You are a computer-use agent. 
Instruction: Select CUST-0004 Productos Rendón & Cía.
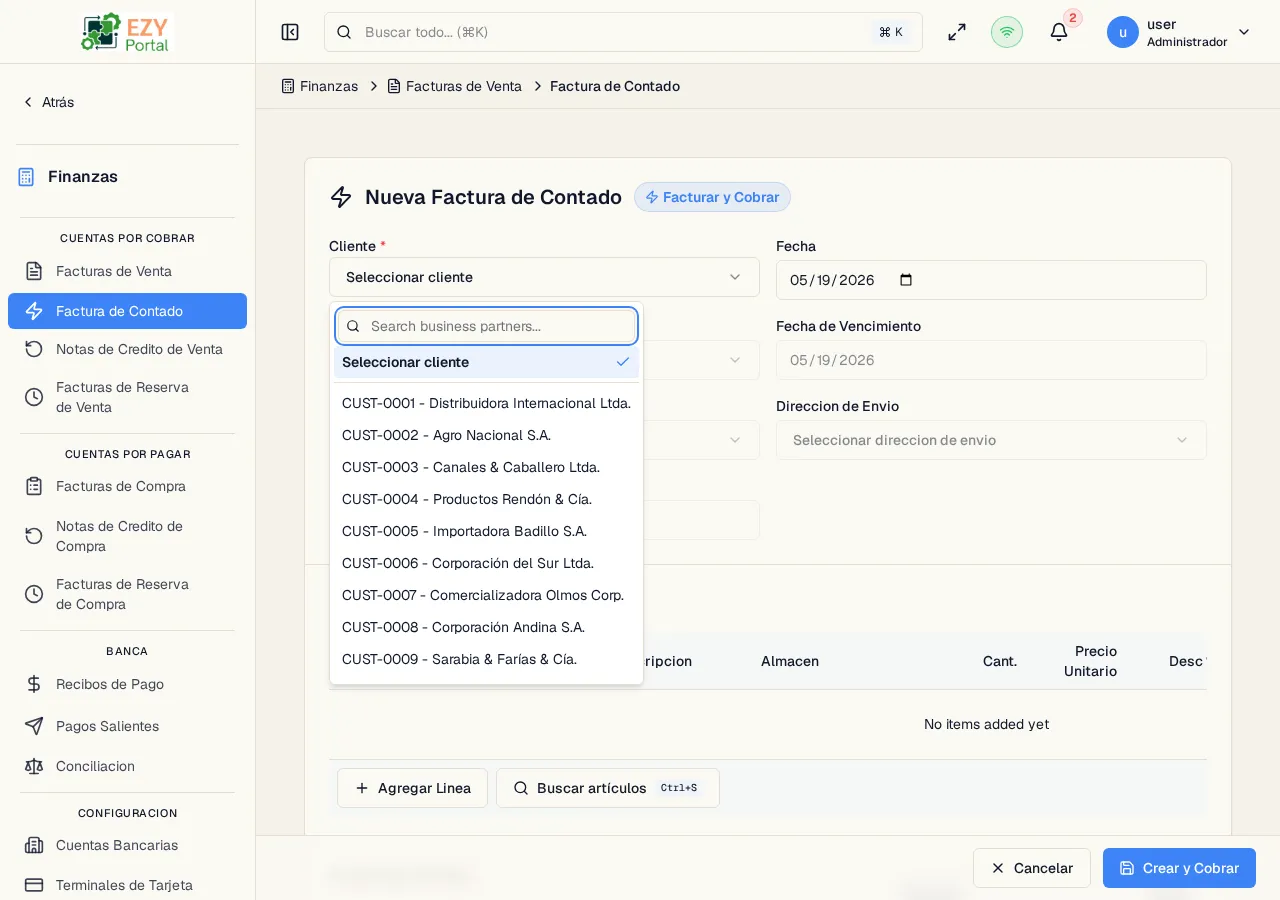(x=486, y=499)
